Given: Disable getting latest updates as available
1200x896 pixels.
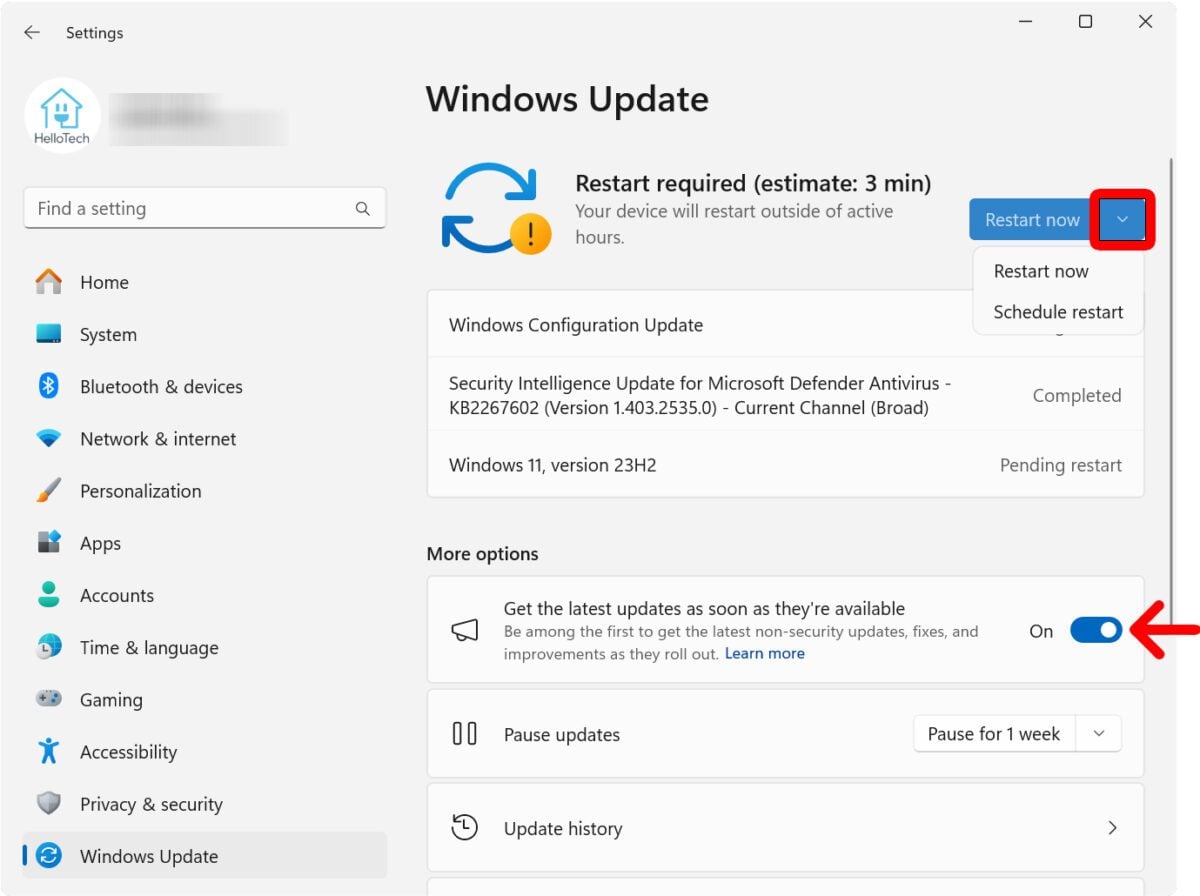Looking at the screenshot, I should tap(1096, 631).
